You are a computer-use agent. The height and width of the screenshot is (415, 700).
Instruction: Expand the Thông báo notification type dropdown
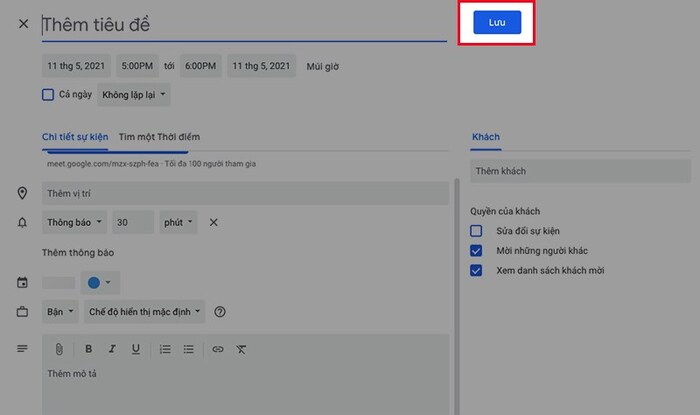[72, 222]
